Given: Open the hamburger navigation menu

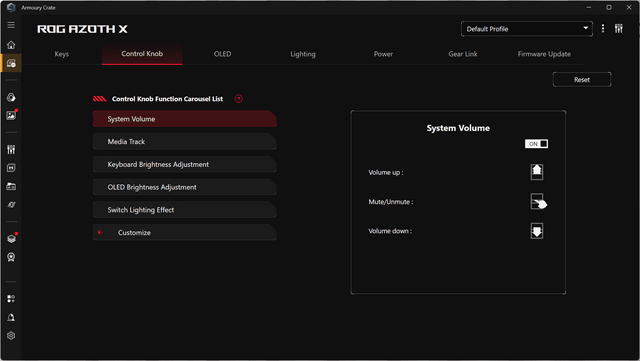Looking at the screenshot, I should coord(11,25).
